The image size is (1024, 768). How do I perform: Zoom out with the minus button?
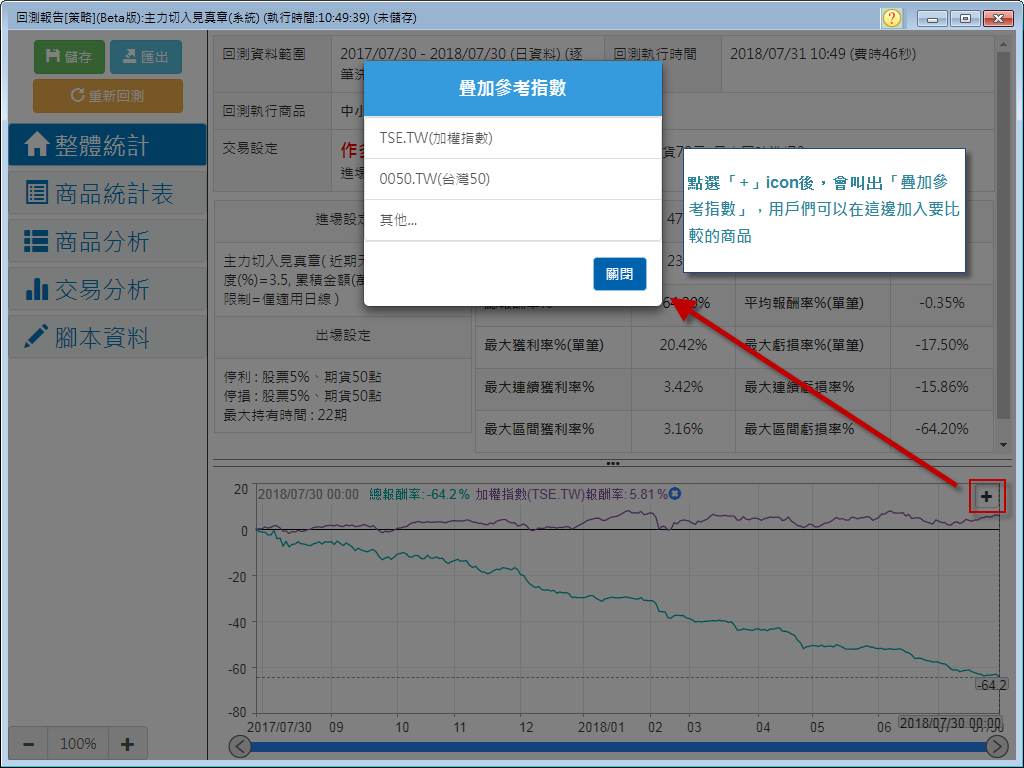tap(29, 744)
